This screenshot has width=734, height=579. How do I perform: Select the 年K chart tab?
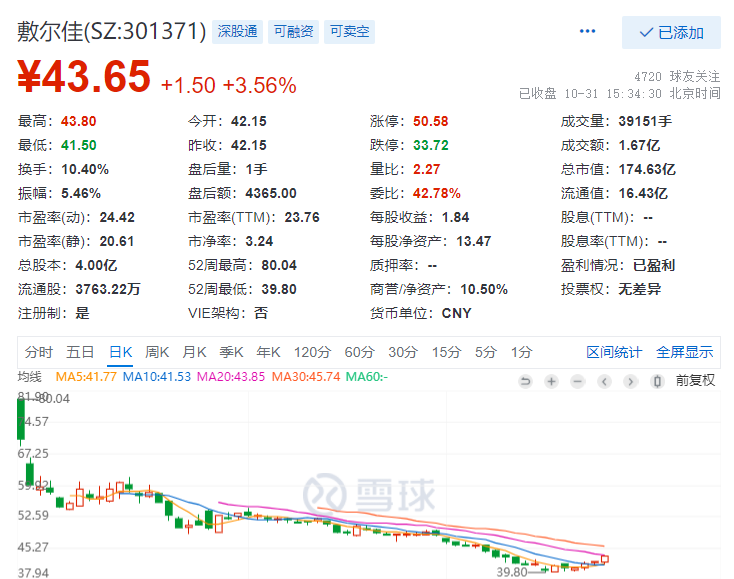[x=268, y=352]
